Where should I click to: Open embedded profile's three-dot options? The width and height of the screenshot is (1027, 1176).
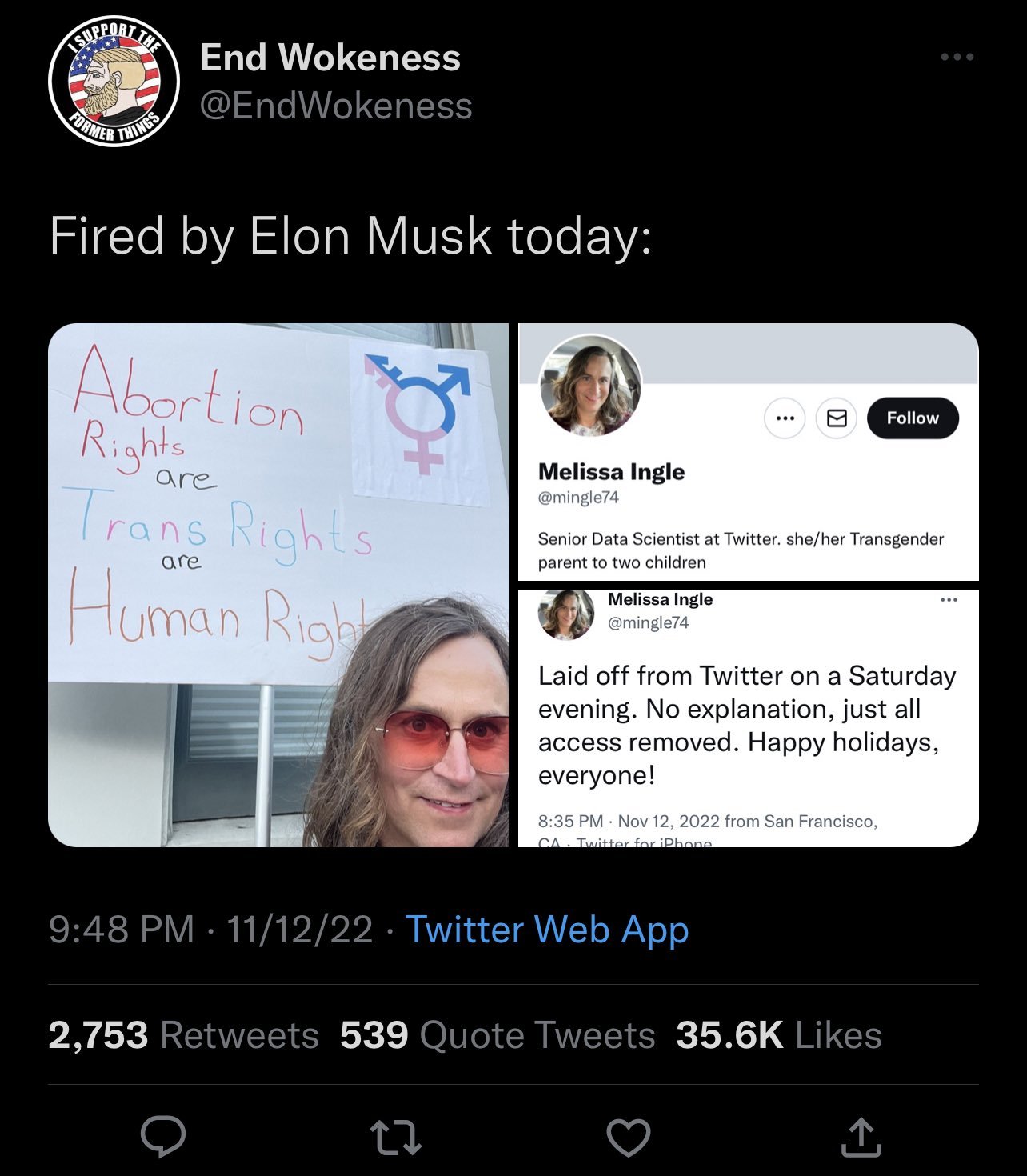785,418
